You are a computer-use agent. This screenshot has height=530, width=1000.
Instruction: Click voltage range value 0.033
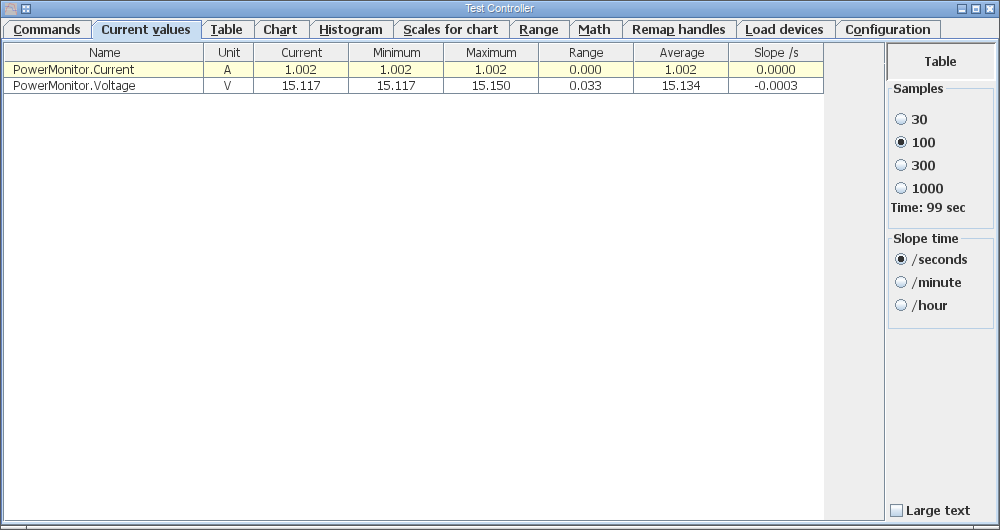[586, 85]
